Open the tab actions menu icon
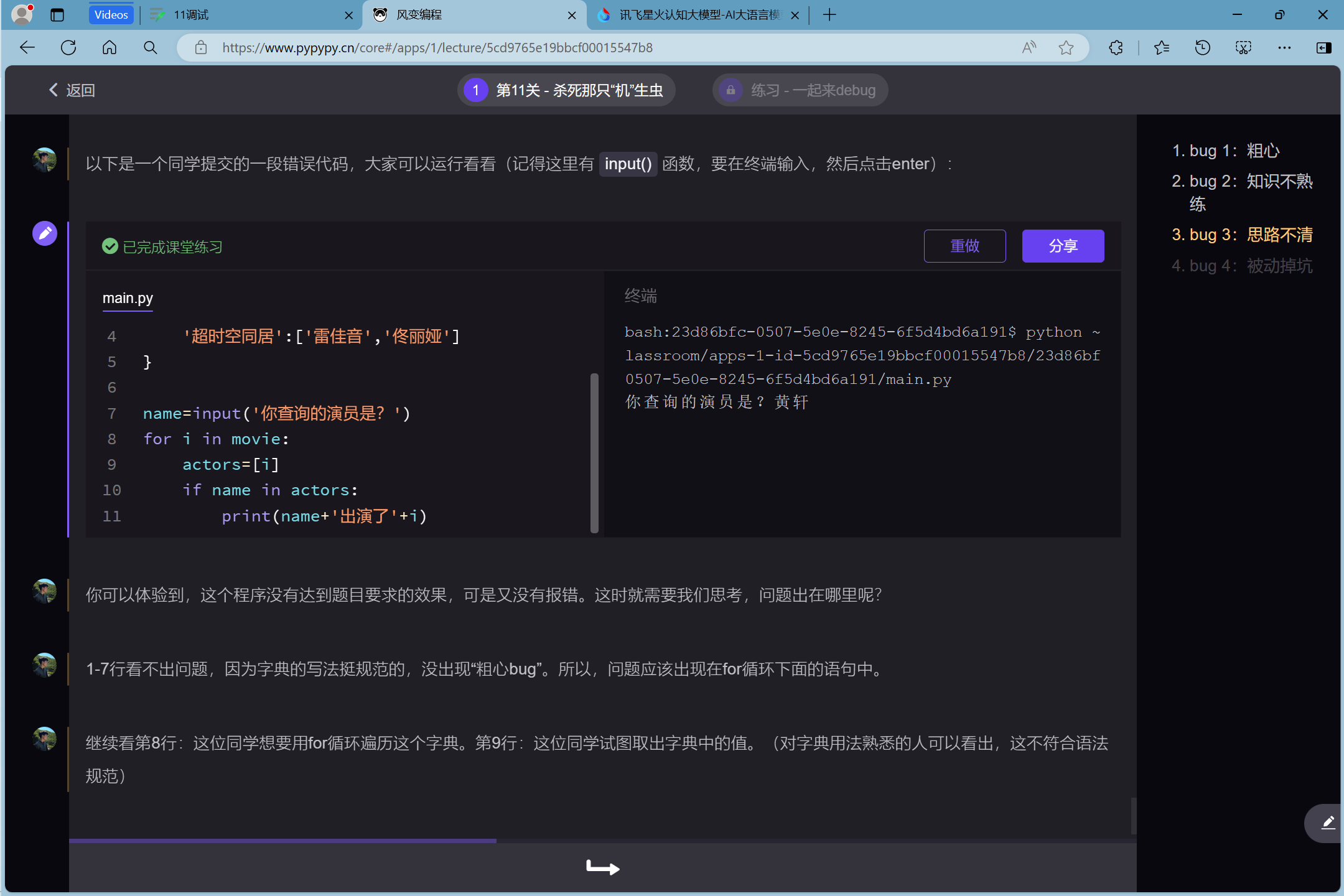1344x896 pixels. pyautogui.click(x=57, y=15)
